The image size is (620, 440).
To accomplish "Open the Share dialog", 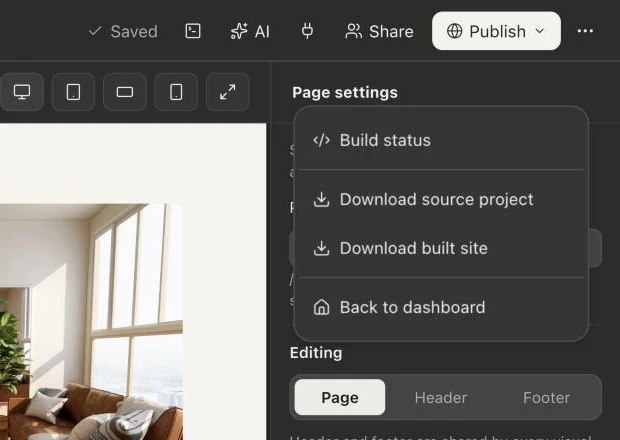I will (379, 31).
